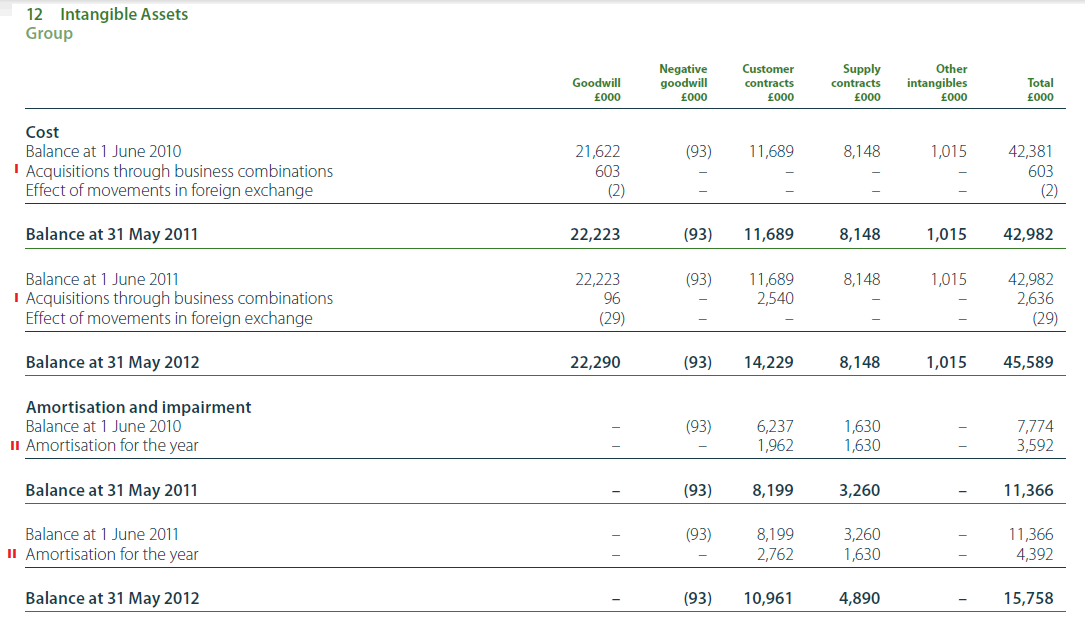Select the 'Supply contracts £000' column header
This screenshot has height=633, width=1085.
pos(856,83)
